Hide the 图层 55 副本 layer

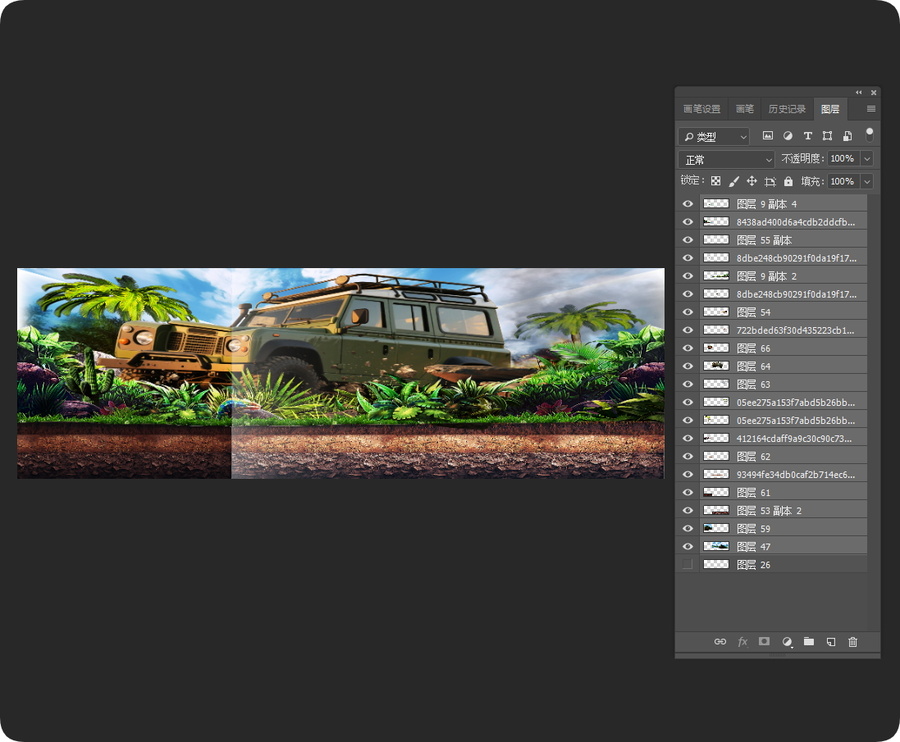688,240
